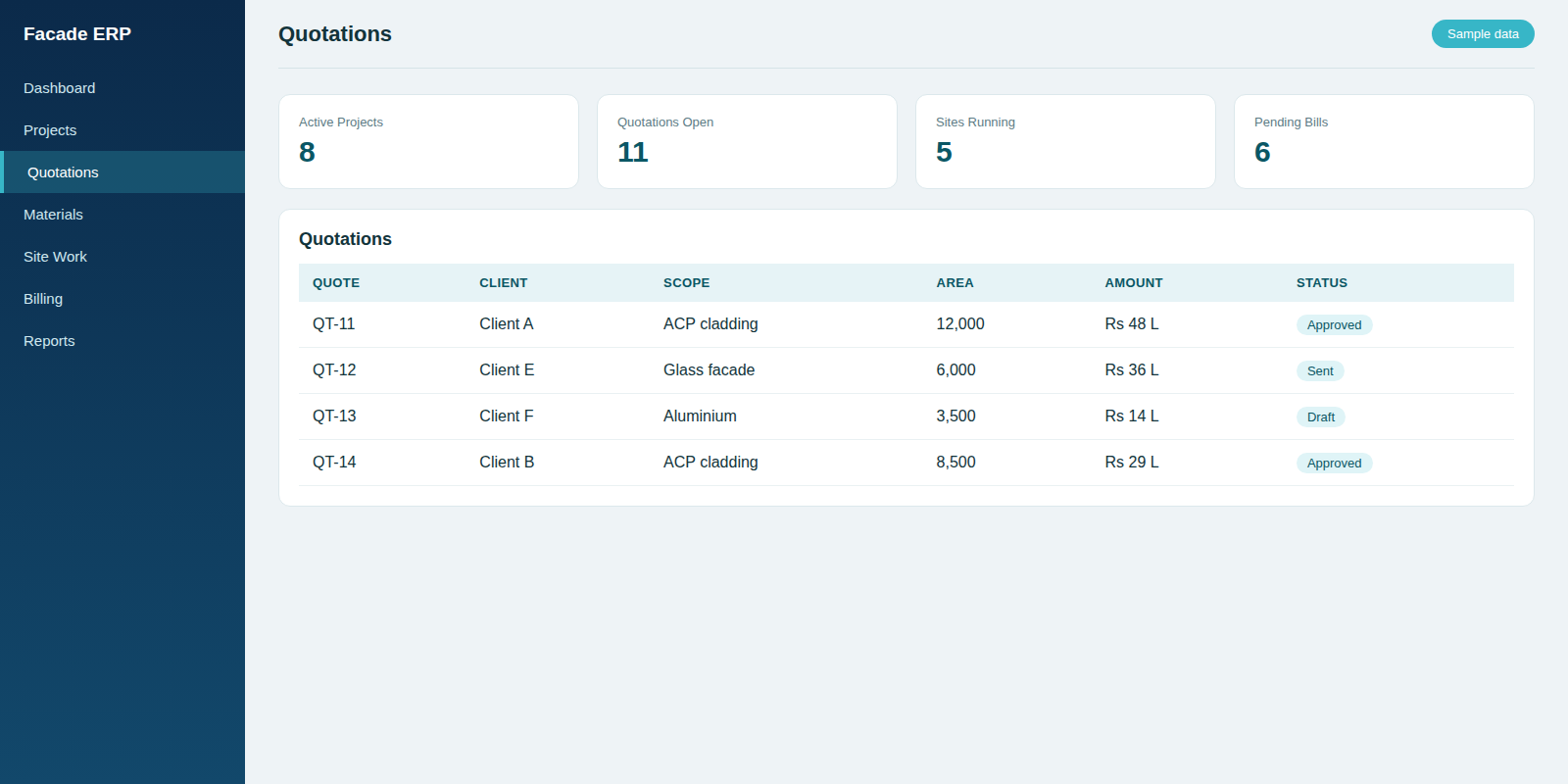
Task: Open the Materials section
Action: pos(122,215)
